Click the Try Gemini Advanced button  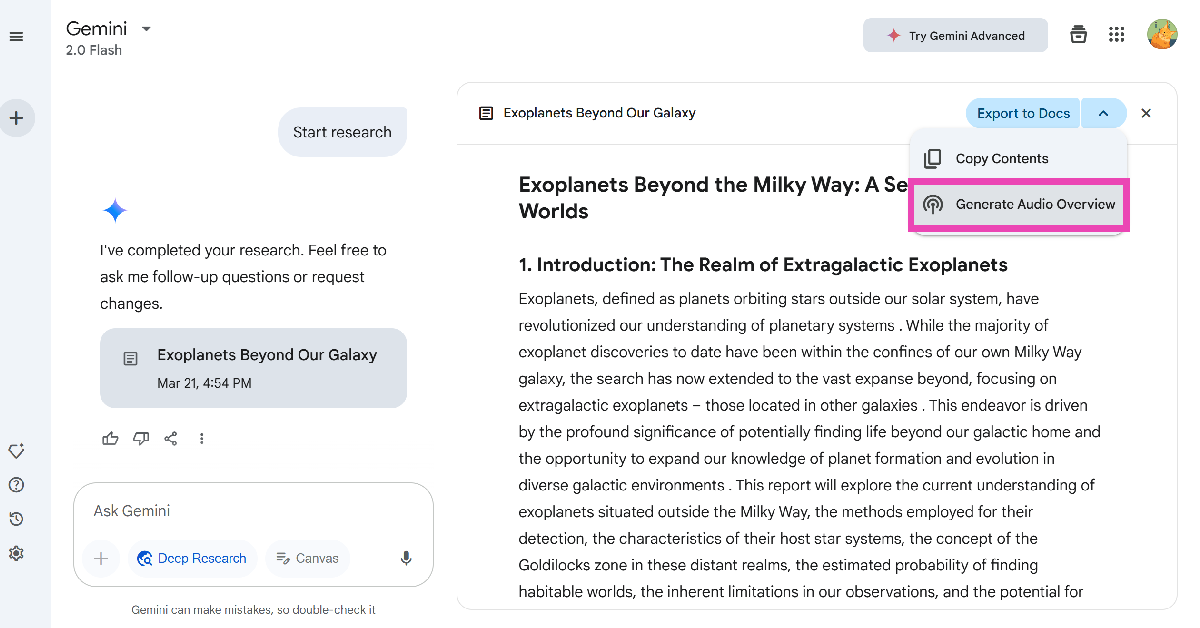(955, 35)
